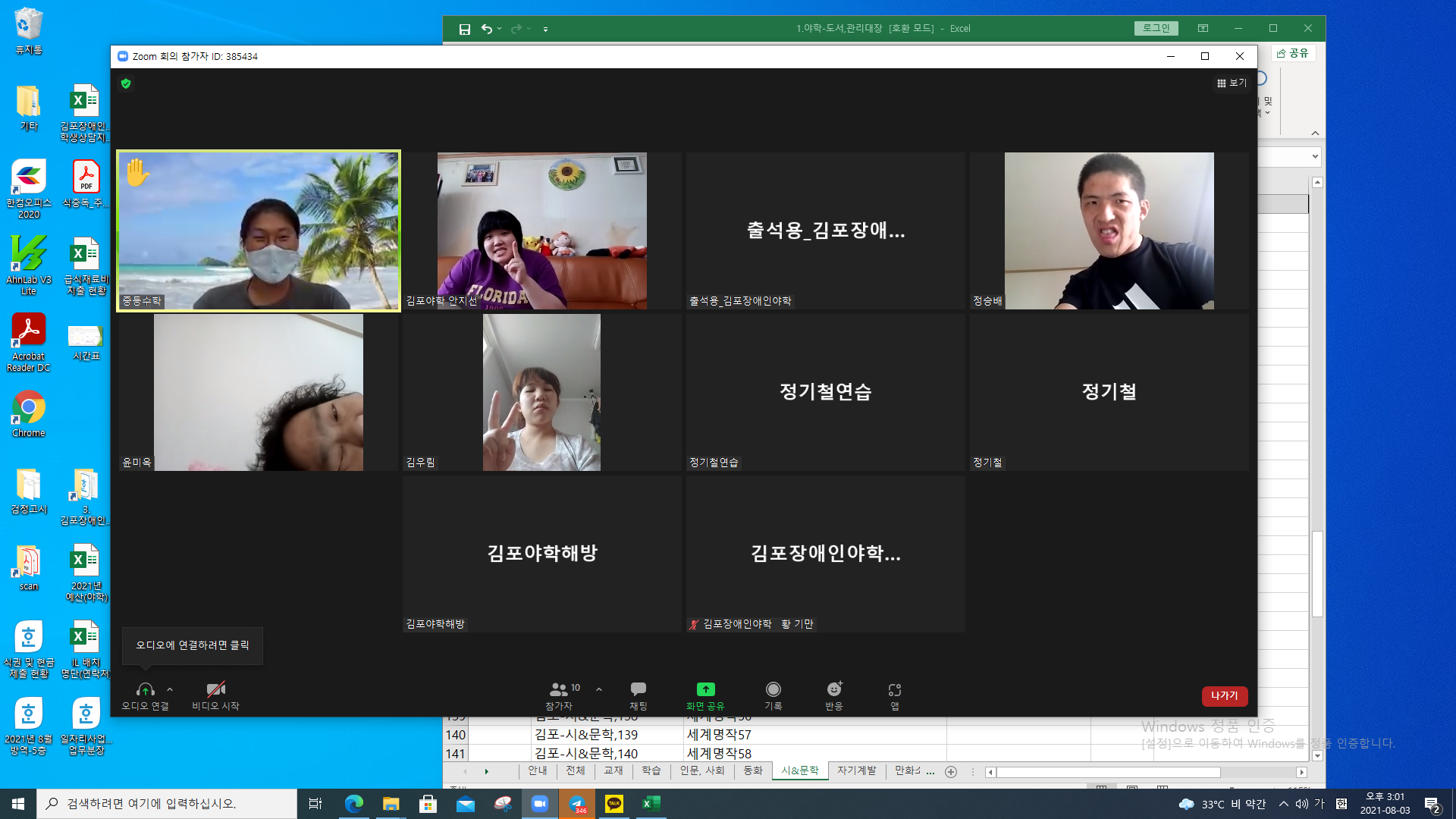Open the Windows notification center icon
The width and height of the screenshot is (1456, 819).
(x=1432, y=804)
